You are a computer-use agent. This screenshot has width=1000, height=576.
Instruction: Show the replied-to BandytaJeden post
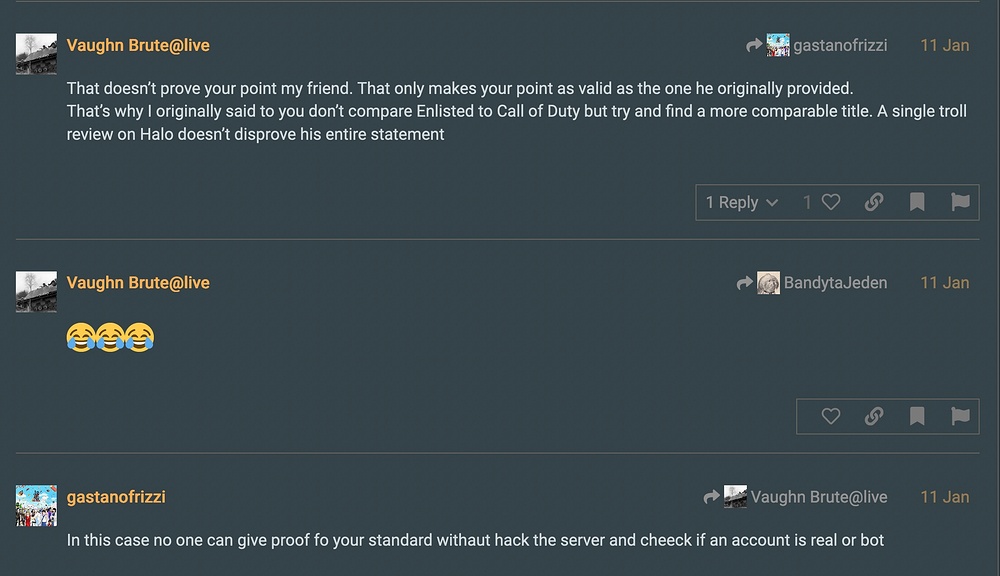point(812,283)
